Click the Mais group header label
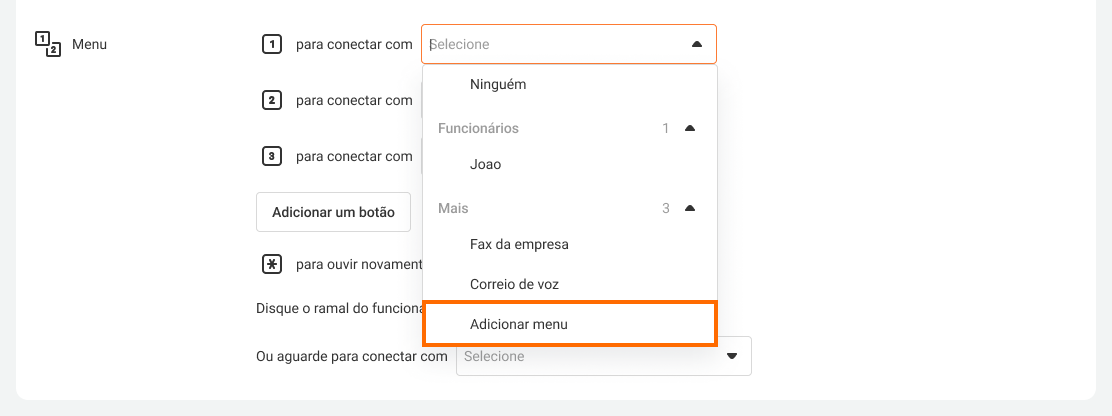The image size is (1112, 416). (453, 208)
